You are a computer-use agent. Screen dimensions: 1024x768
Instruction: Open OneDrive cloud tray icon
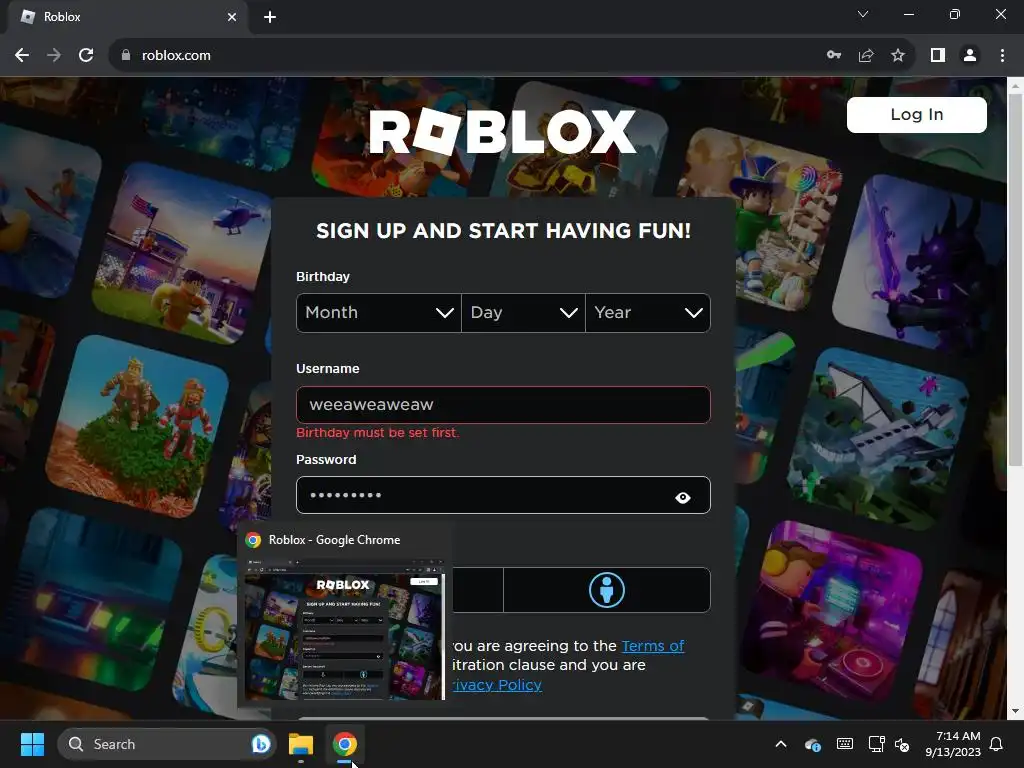(812, 744)
